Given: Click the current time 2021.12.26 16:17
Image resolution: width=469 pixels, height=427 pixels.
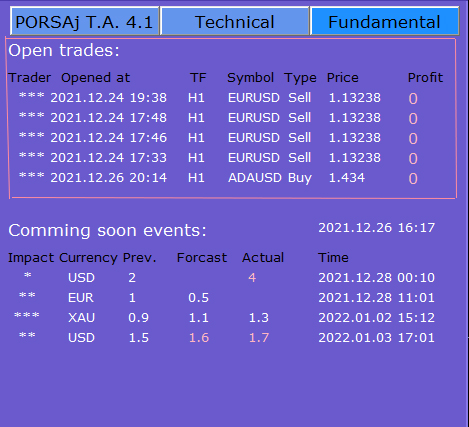Looking at the screenshot, I should (x=377, y=228).
